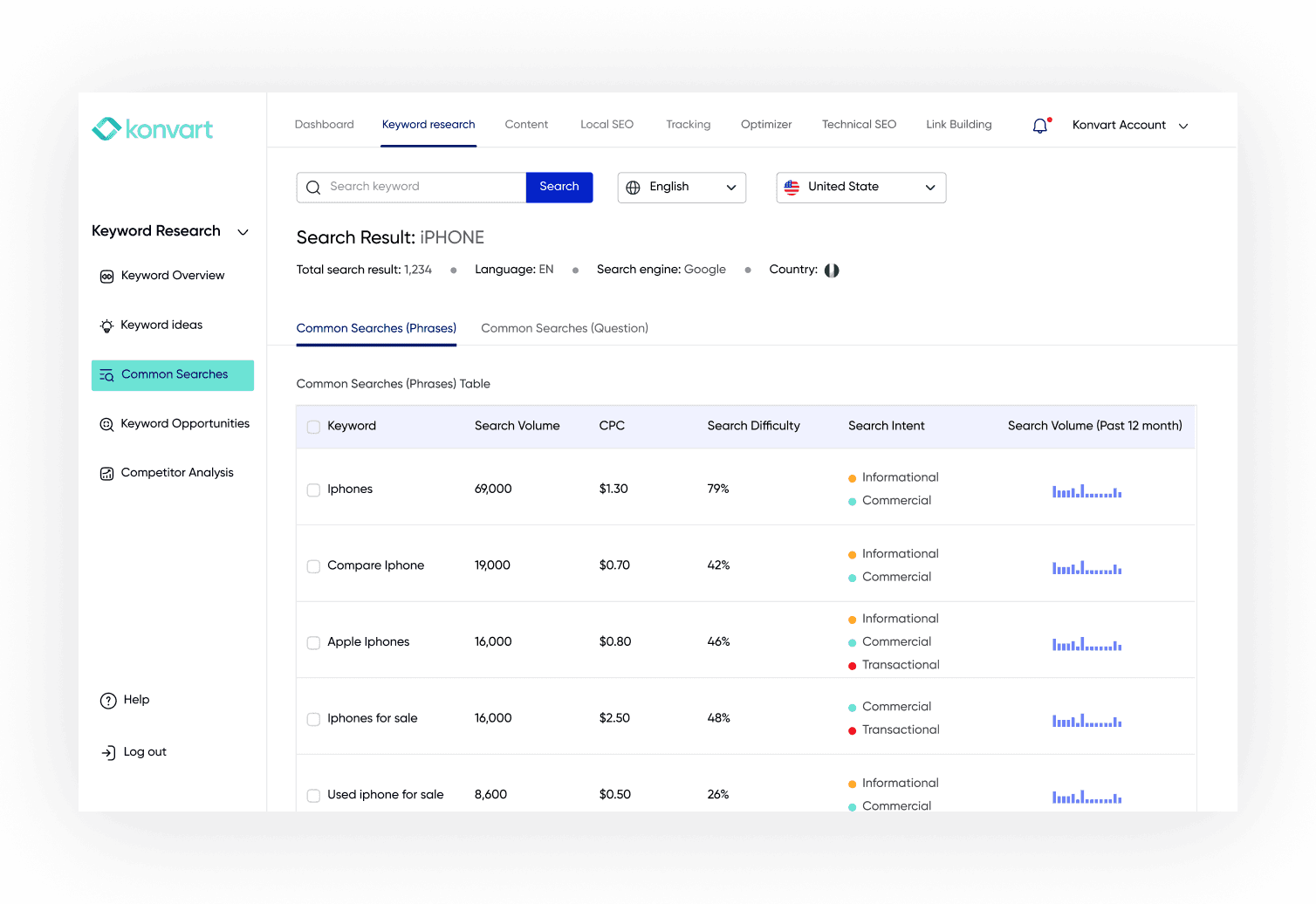
Task: Focus the Search keyword input field
Action: click(423, 188)
